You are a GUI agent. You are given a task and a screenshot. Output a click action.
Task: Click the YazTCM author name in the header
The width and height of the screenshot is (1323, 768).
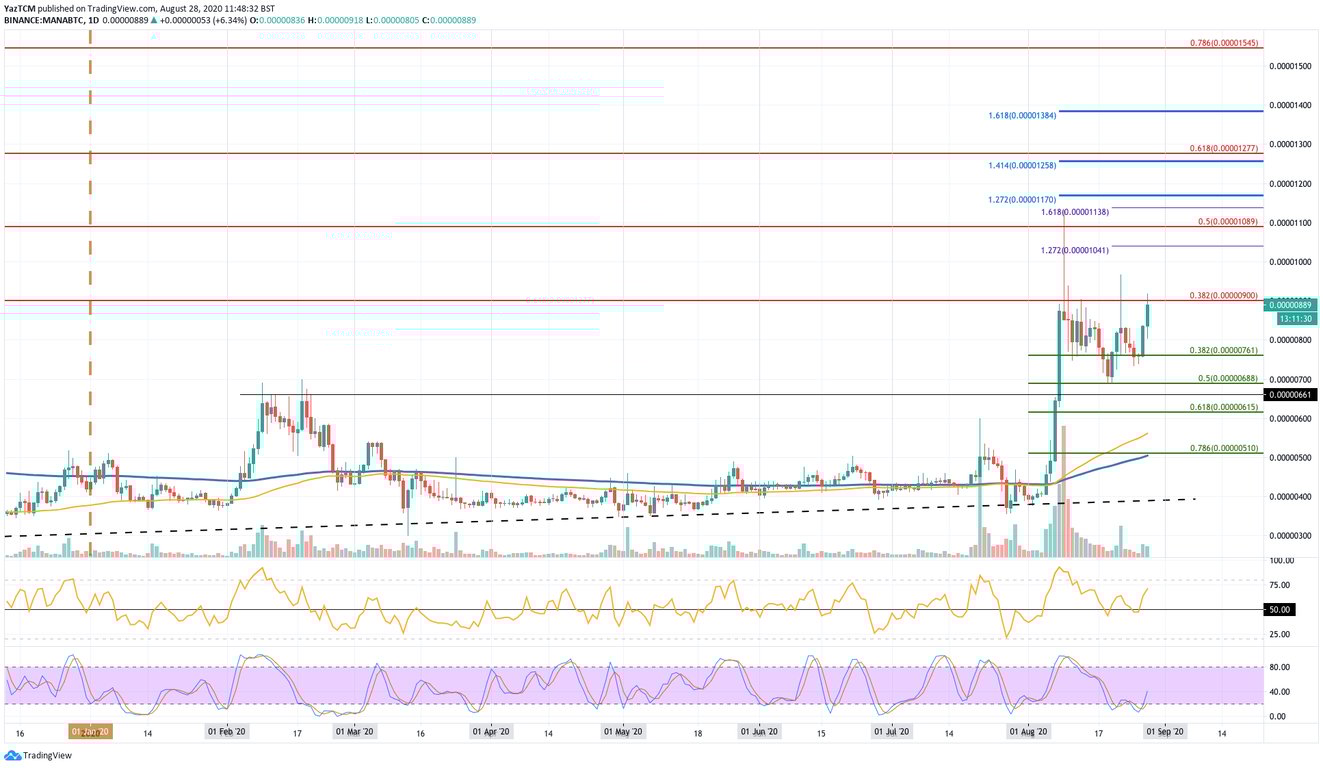click(21, 7)
